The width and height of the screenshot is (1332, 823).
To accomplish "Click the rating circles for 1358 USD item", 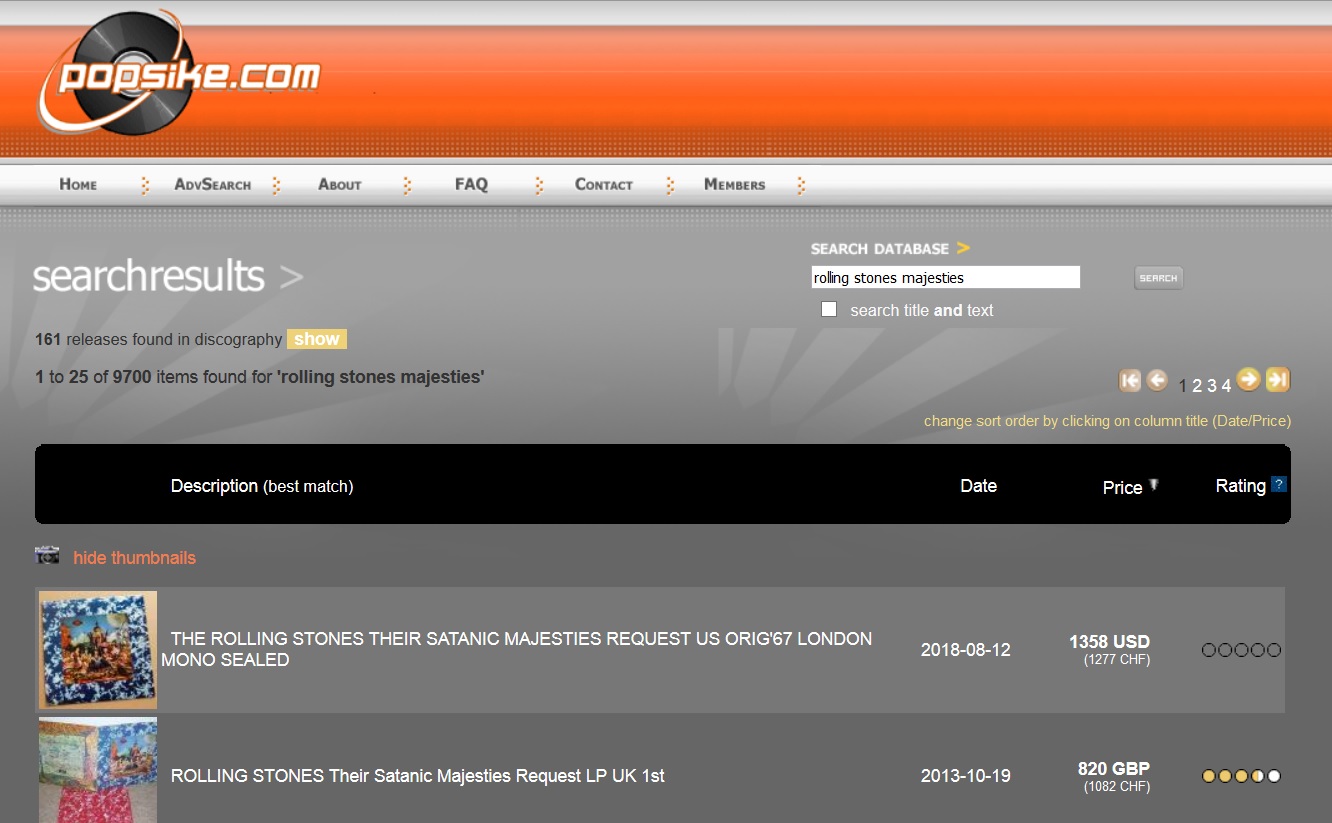I will tap(1241, 650).
